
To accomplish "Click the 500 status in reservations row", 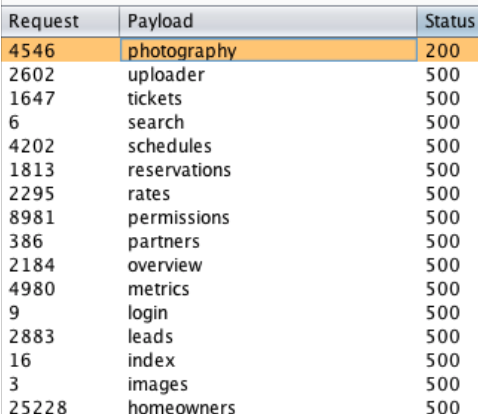I will click(443, 170).
